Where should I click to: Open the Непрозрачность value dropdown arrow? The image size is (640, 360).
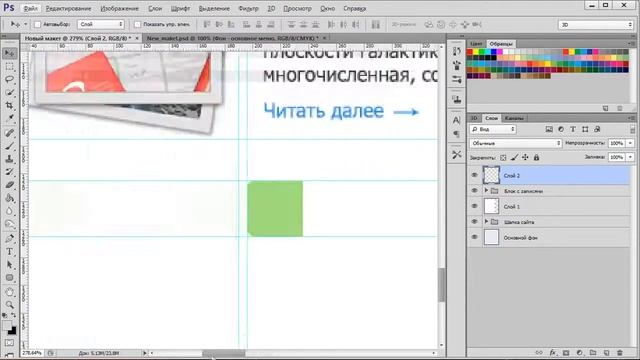coord(630,143)
